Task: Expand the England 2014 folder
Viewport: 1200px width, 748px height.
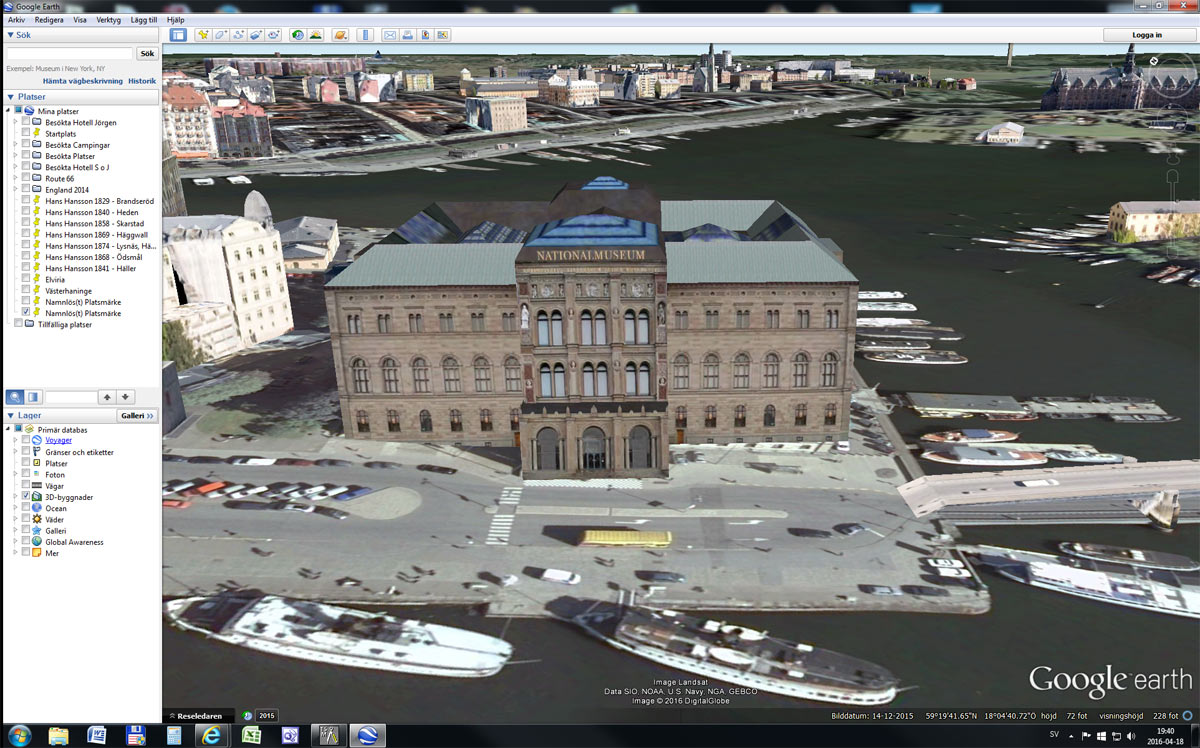Action: pyautogui.click(x=15, y=189)
